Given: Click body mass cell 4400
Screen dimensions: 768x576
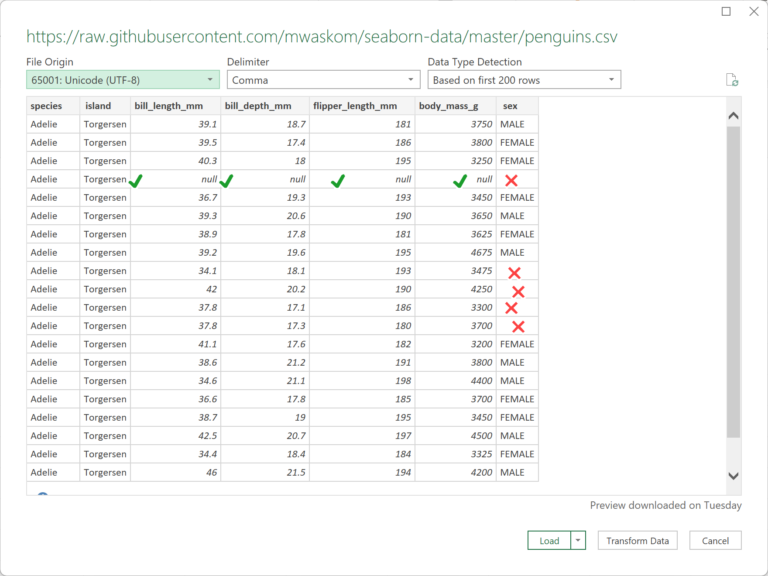Looking at the screenshot, I should pyautogui.click(x=456, y=381).
